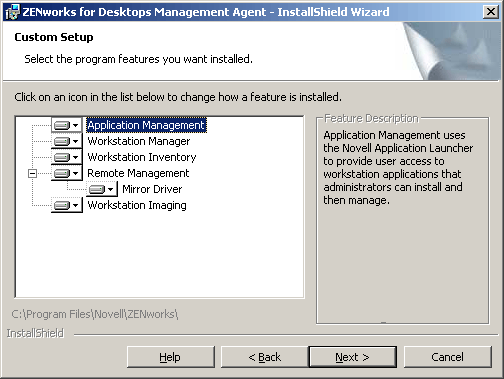Collapse the Remote Management tree node
504x379 pixels.
32,173
